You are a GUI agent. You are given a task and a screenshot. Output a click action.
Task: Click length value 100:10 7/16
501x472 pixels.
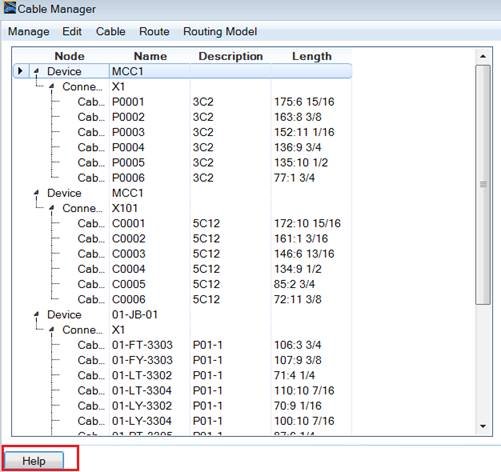[304, 421]
